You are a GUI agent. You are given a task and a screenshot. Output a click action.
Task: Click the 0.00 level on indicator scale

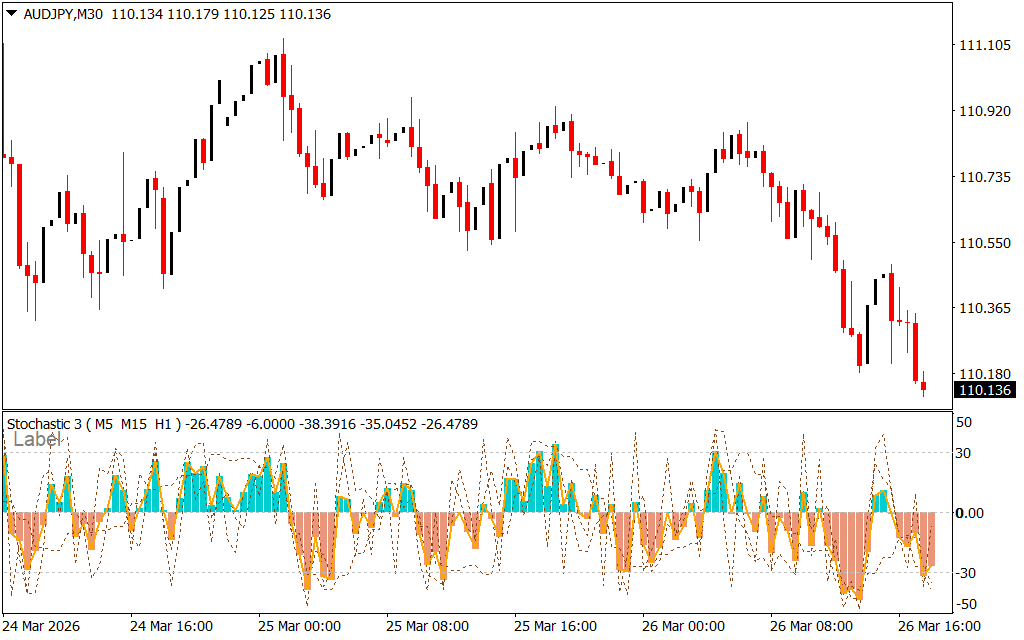click(971, 513)
